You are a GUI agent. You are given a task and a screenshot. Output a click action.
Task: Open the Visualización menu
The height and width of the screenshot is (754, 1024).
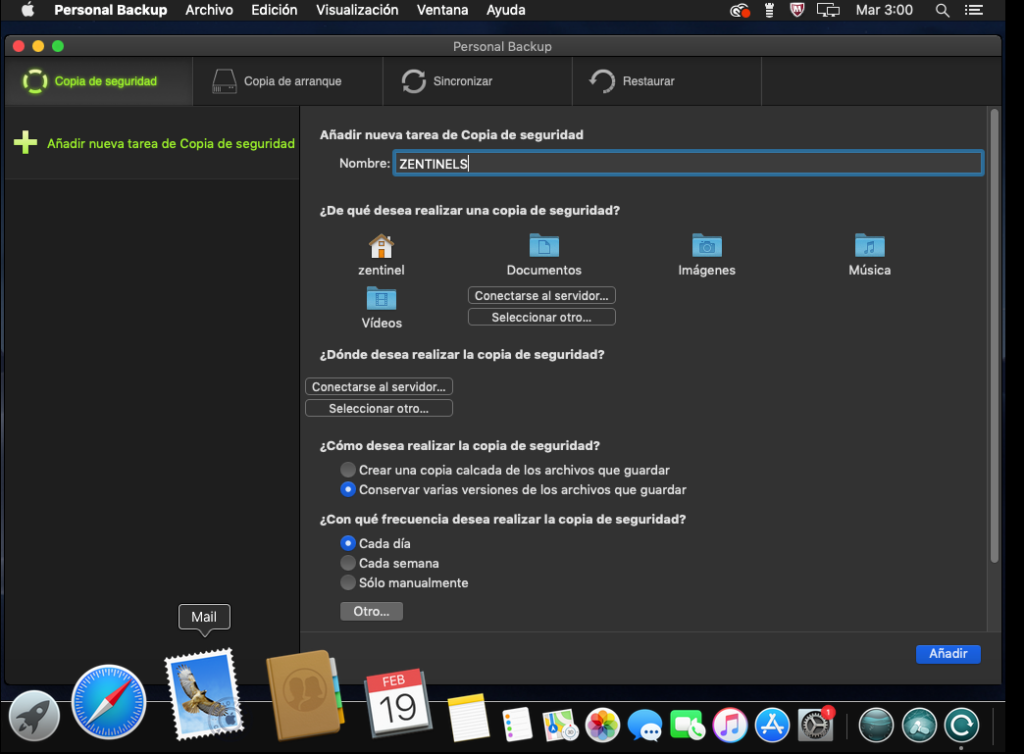357,10
